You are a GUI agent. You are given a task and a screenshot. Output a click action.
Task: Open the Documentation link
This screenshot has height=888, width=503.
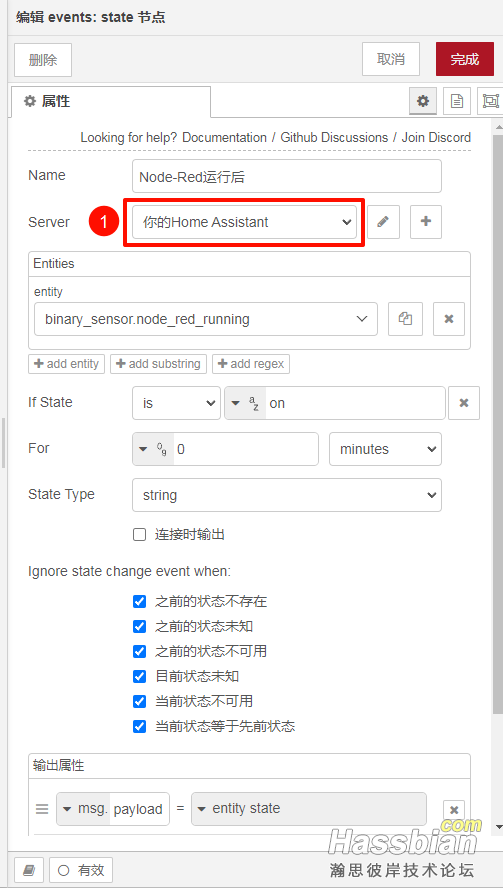point(224,138)
